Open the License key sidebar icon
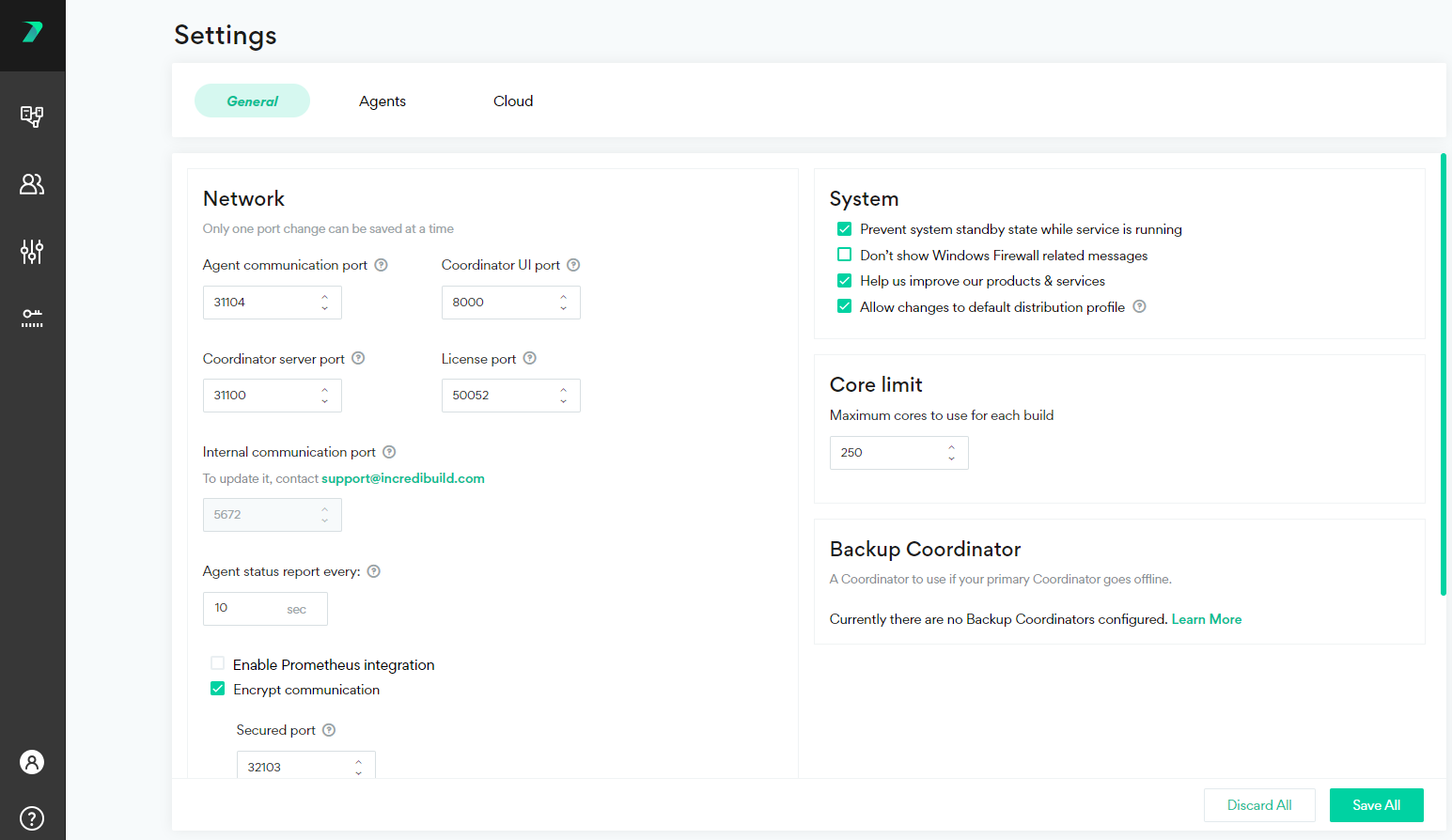1452x840 pixels. pos(32,319)
